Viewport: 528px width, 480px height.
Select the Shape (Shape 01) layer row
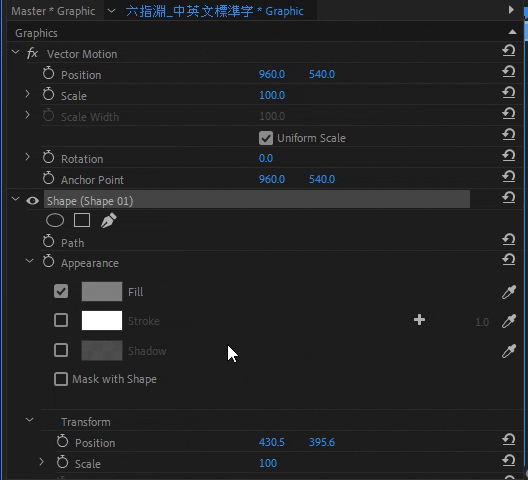[257, 201]
